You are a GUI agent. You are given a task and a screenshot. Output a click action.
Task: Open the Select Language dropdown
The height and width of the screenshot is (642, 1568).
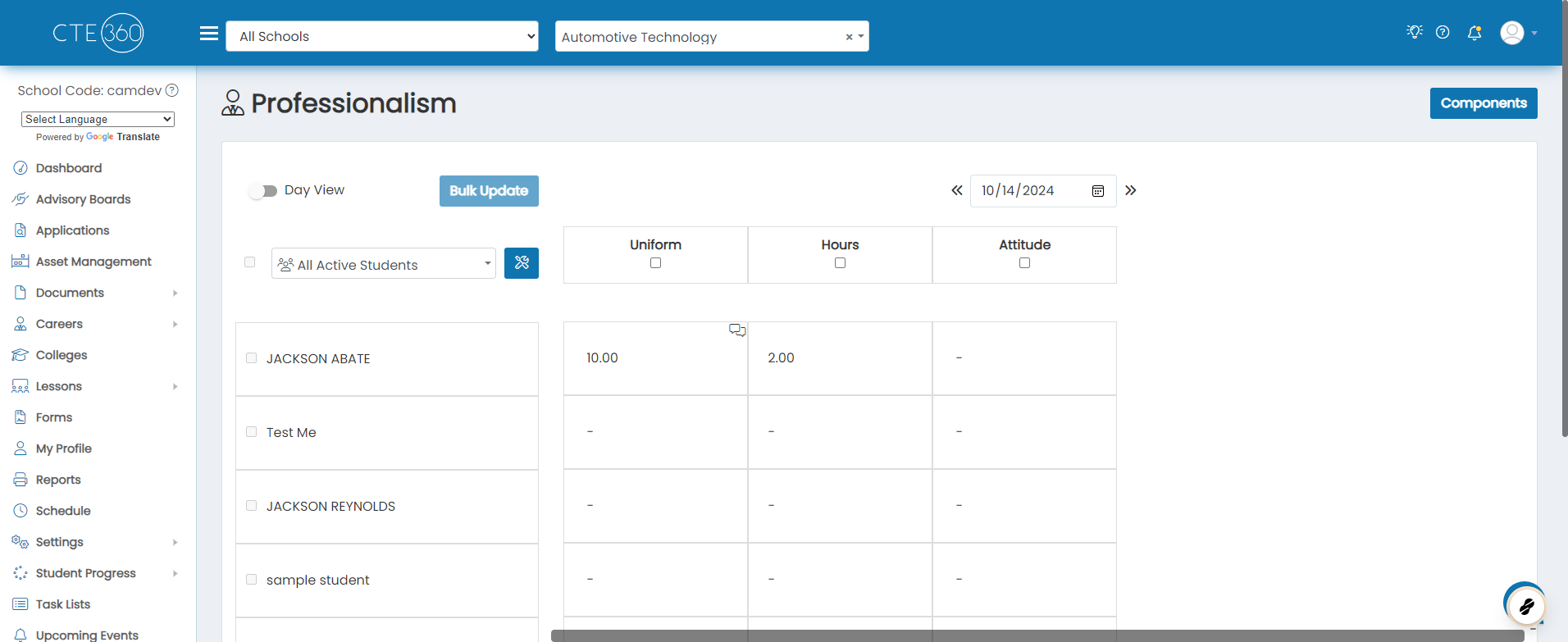tap(98, 119)
